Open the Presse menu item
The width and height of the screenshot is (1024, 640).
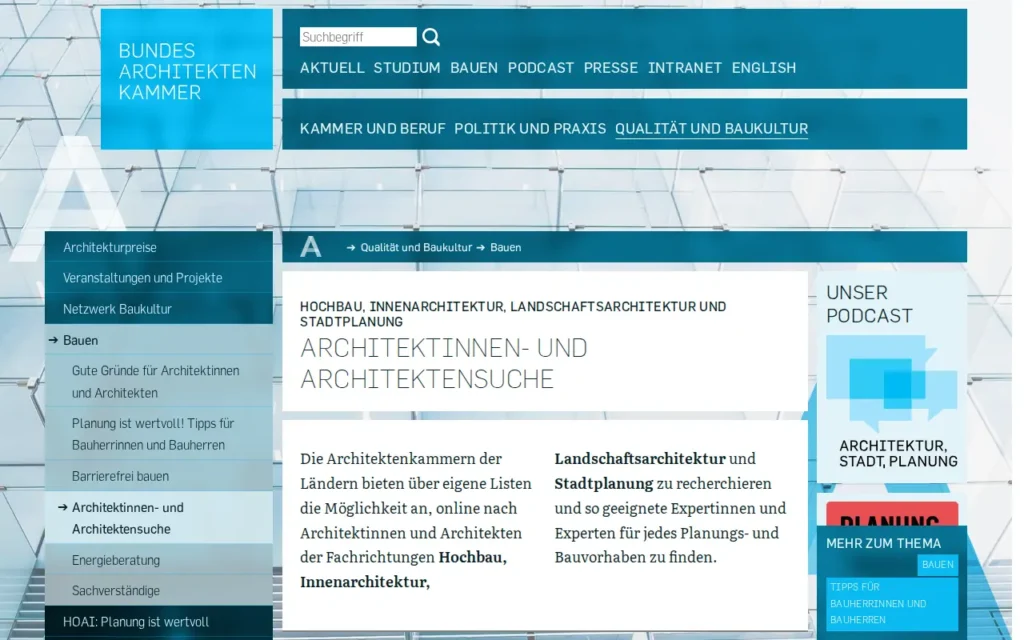pos(611,68)
